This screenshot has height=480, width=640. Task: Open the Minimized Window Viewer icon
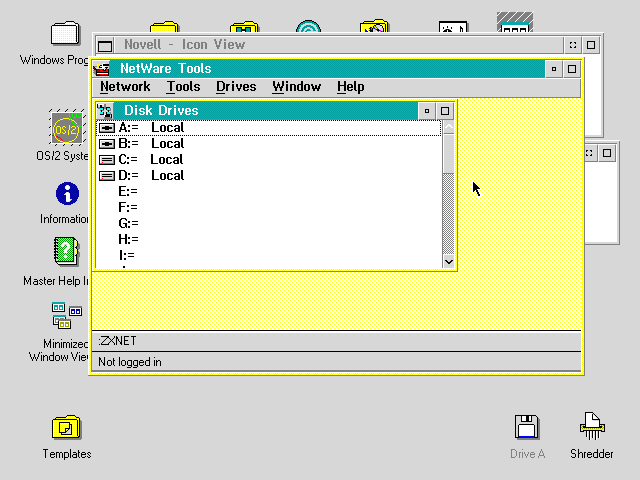click(67, 316)
